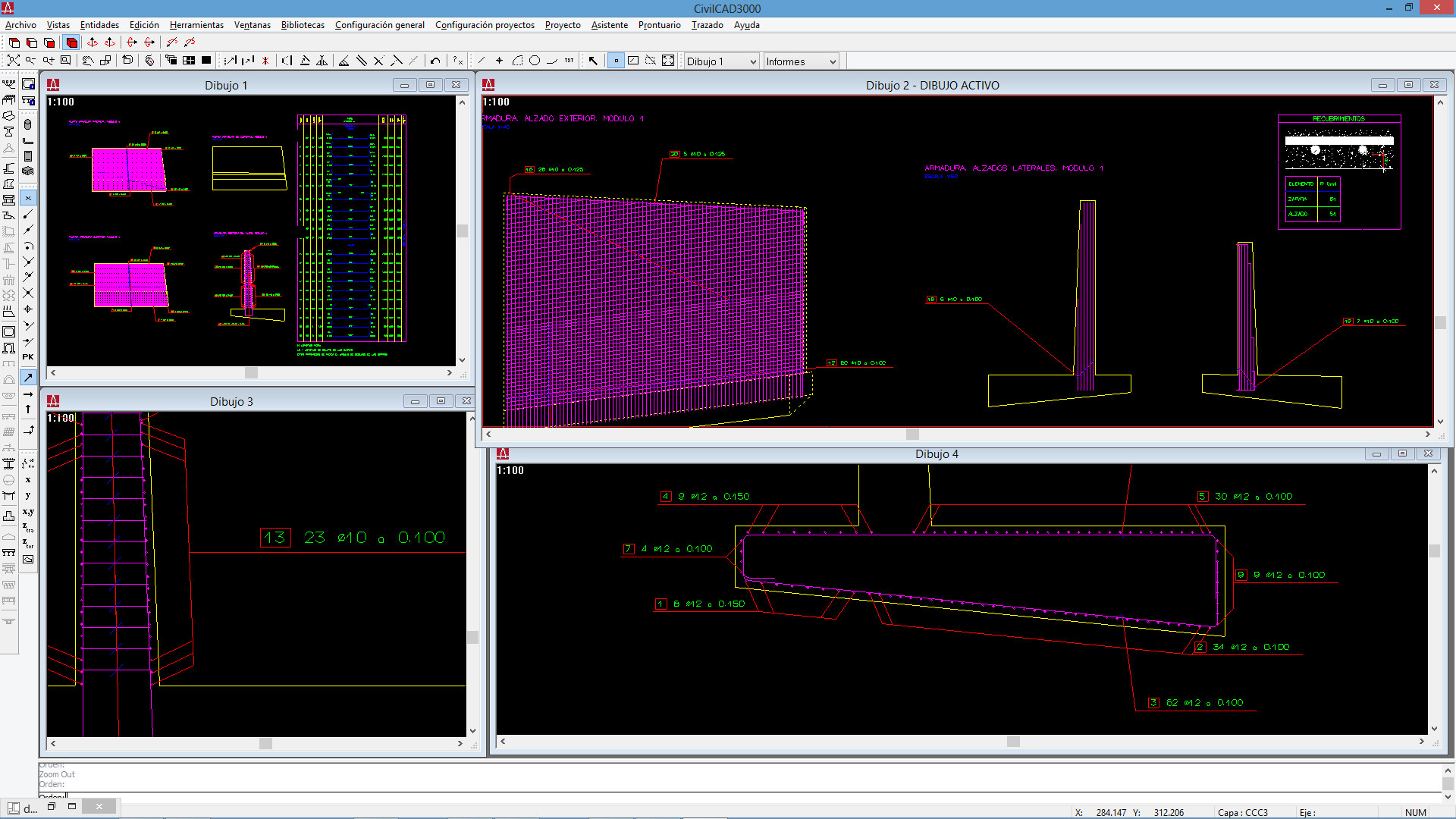
Task: Open the Prontuario menu
Action: (x=659, y=25)
